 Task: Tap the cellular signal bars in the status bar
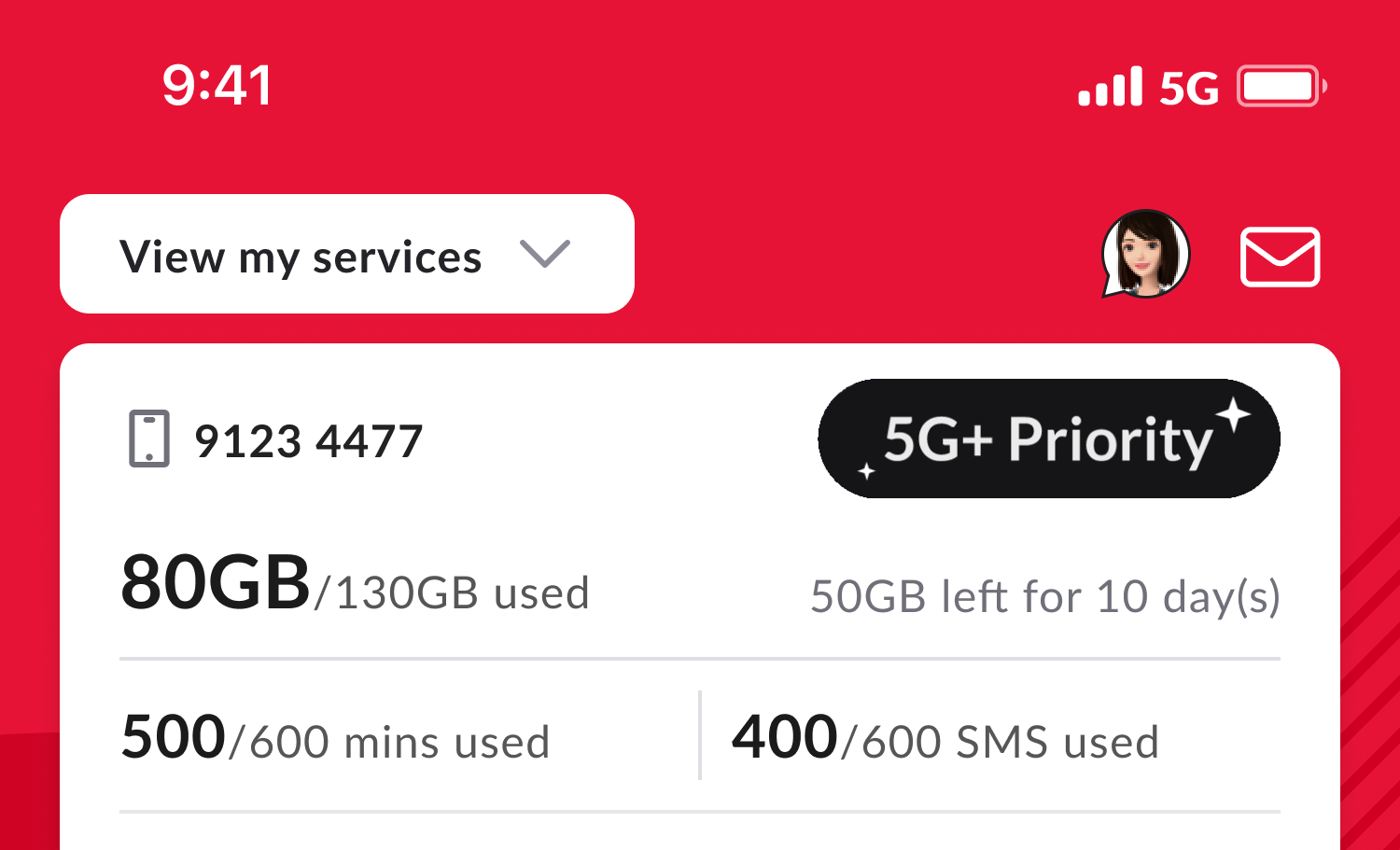click(x=1110, y=86)
